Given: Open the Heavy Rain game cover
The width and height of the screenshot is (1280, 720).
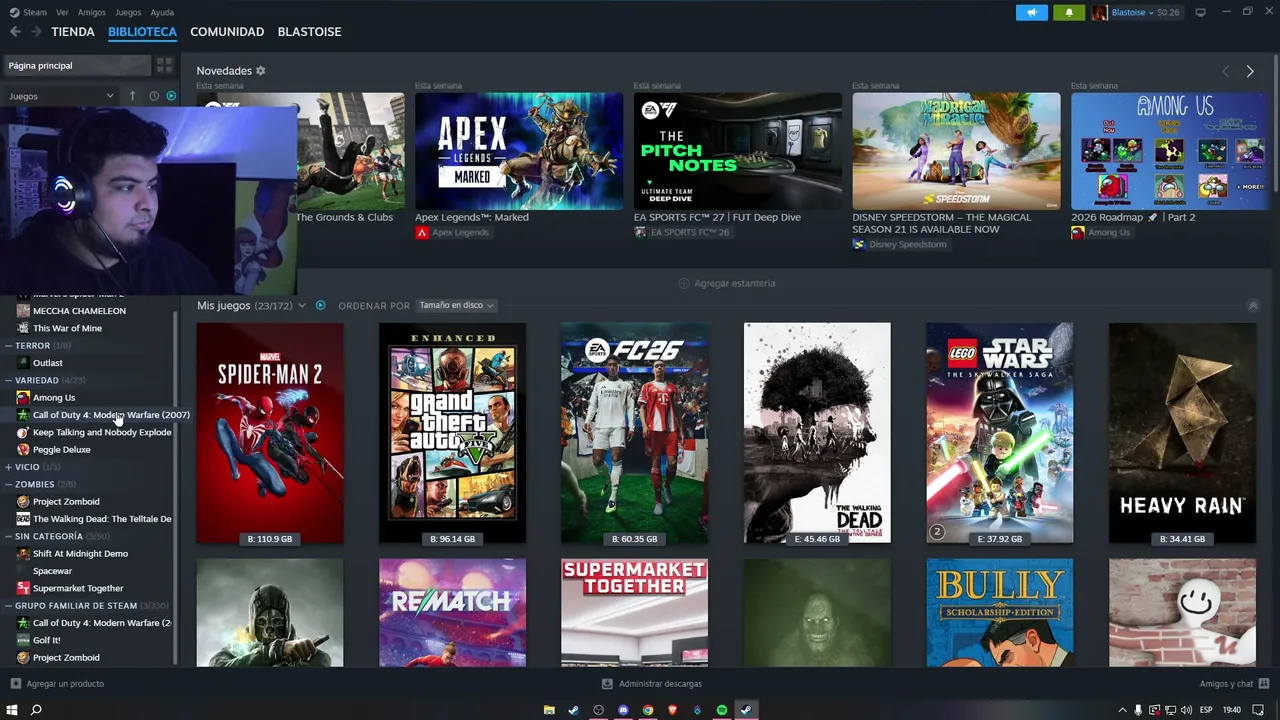Looking at the screenshot, I should (x=1182, y=433).
